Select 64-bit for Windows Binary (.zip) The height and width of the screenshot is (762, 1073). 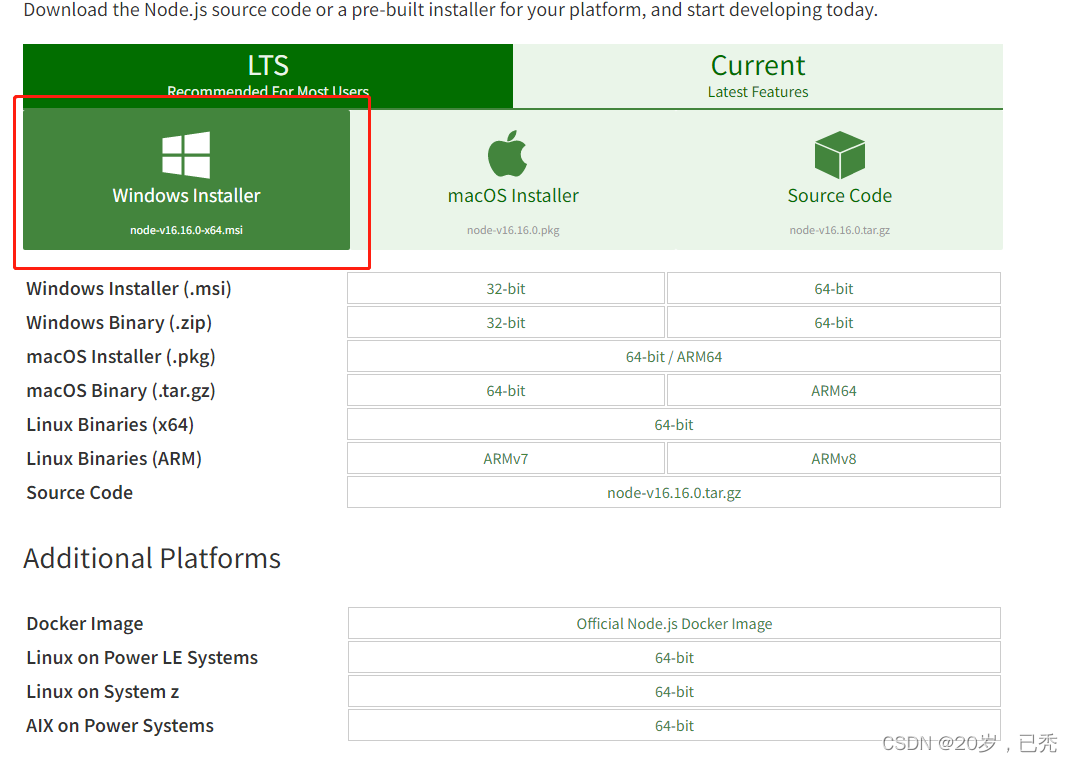click(833, 323)
